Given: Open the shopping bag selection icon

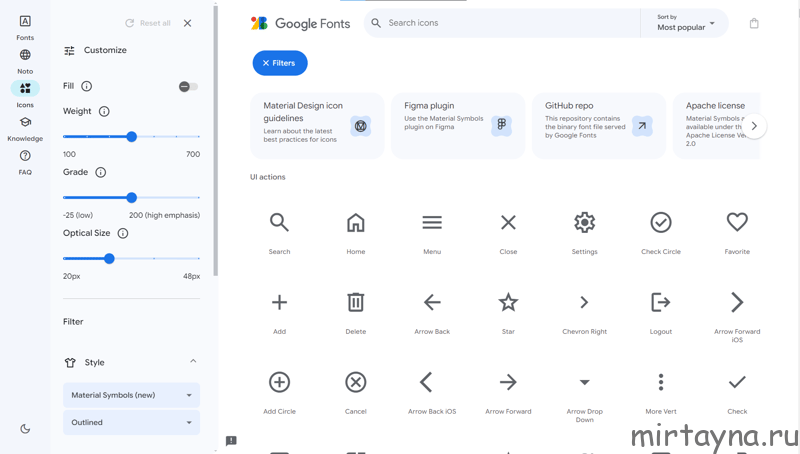Looking at the screenshot, I should (754, 23).
